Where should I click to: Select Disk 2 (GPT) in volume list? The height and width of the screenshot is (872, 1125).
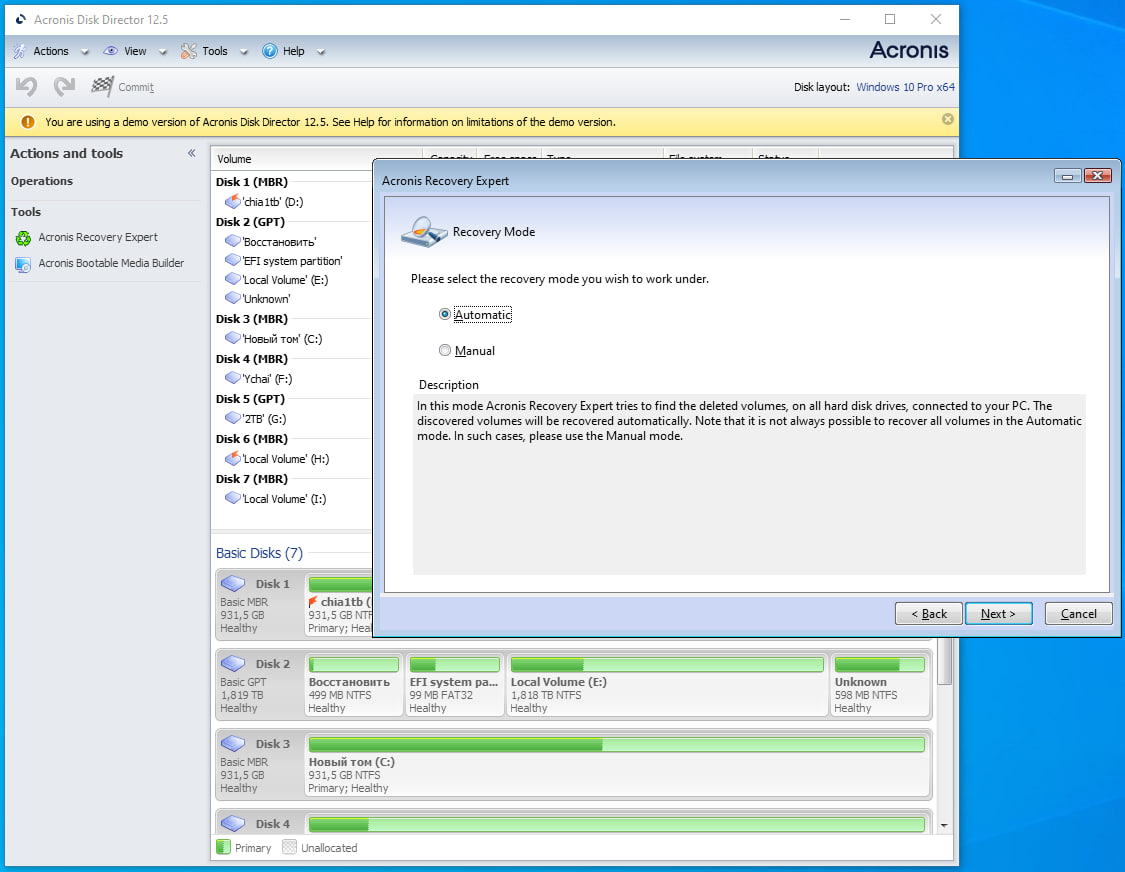[x=250, y=222]
